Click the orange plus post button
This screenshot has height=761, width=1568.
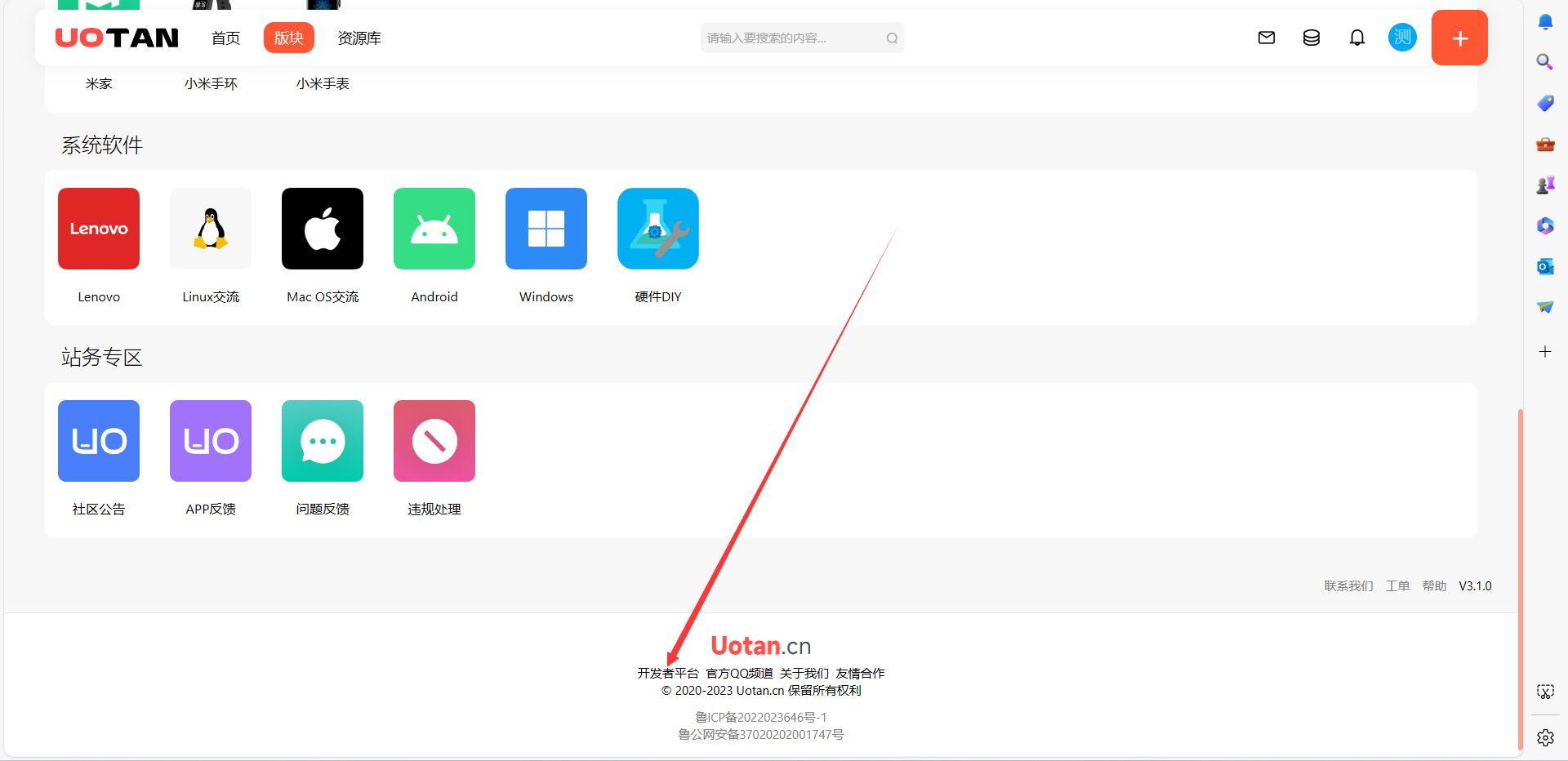(1459, 38)
